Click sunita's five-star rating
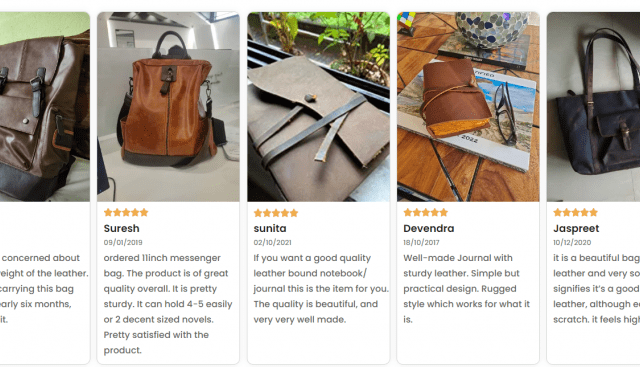Viewport: 640px width, 367px height. tap(276, 213)
